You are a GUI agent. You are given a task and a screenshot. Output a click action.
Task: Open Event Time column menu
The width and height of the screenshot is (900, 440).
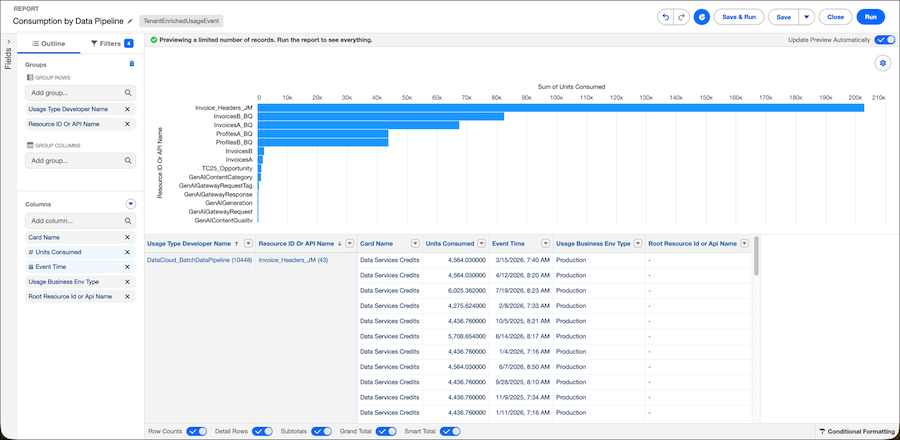[x=545, y=244]
